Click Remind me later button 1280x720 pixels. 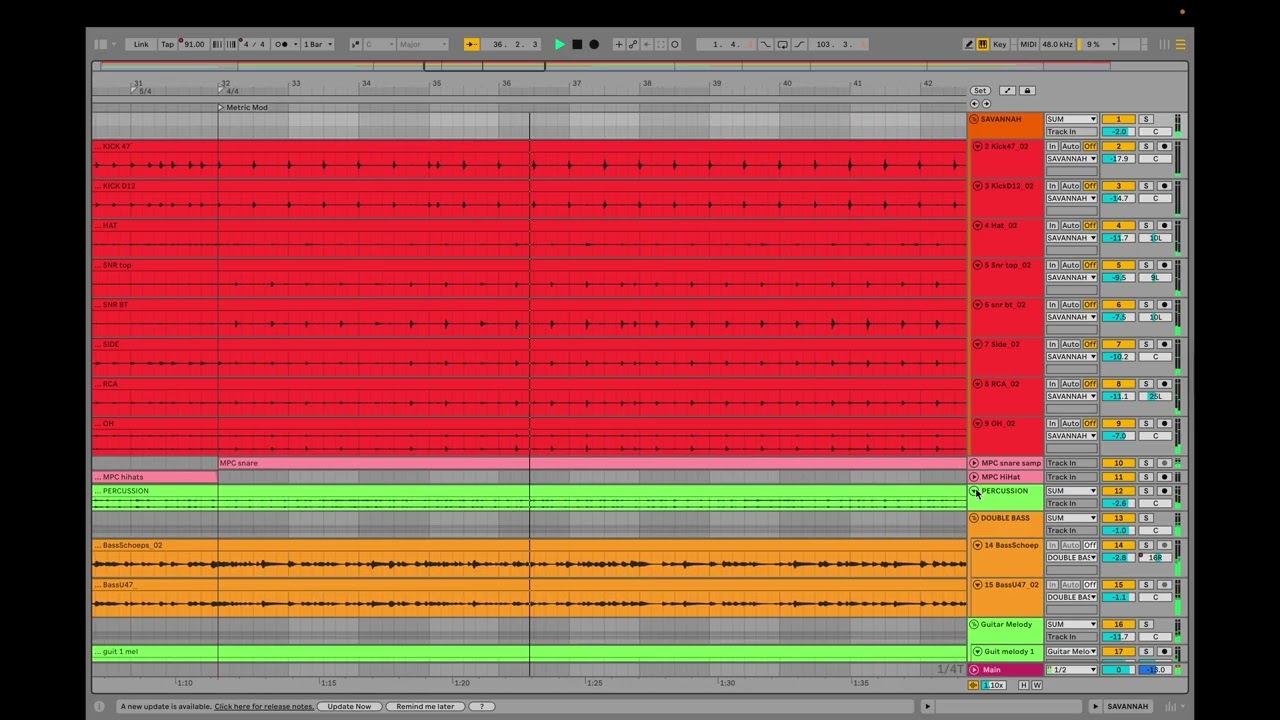(x=425, y=706)
